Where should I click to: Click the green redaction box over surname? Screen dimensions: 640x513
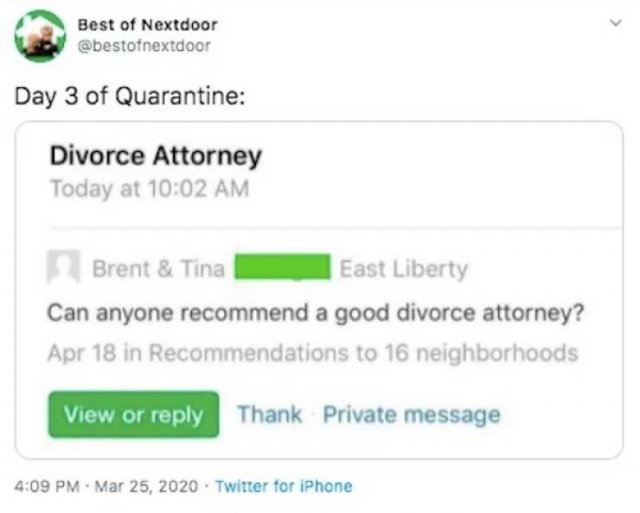pos(282,267)
